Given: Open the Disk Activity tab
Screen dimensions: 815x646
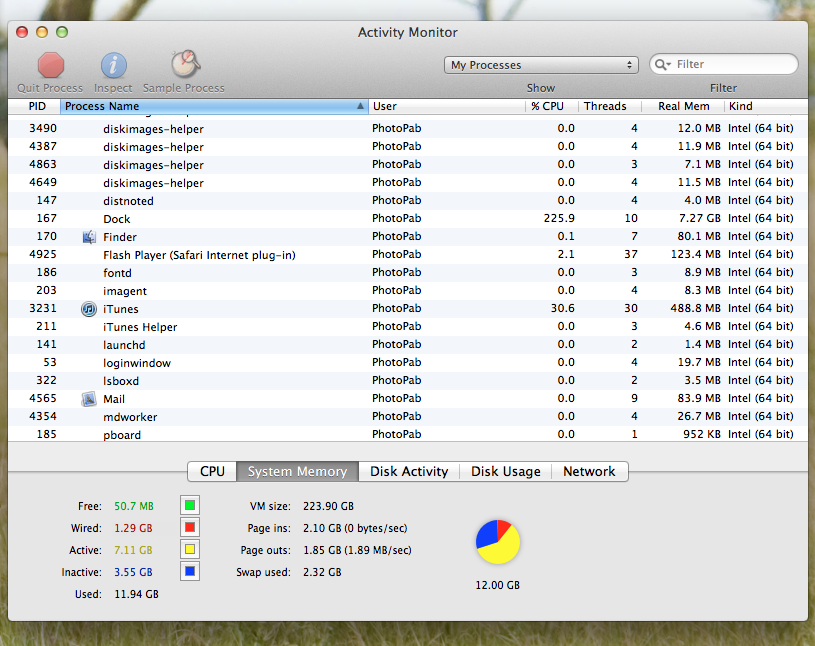Looking at the screenshot, I should point(409,471).
